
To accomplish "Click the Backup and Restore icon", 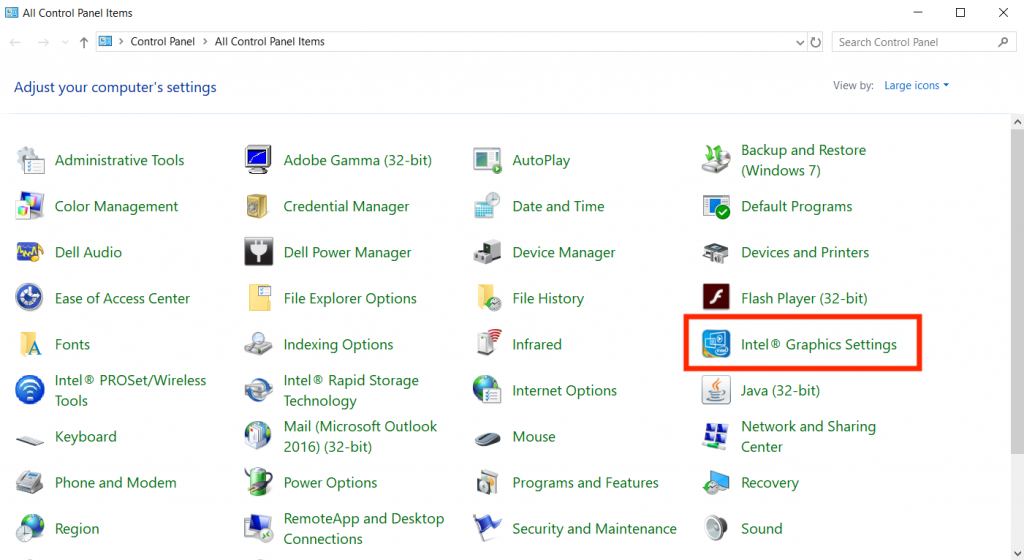I will tap(716, 160).
